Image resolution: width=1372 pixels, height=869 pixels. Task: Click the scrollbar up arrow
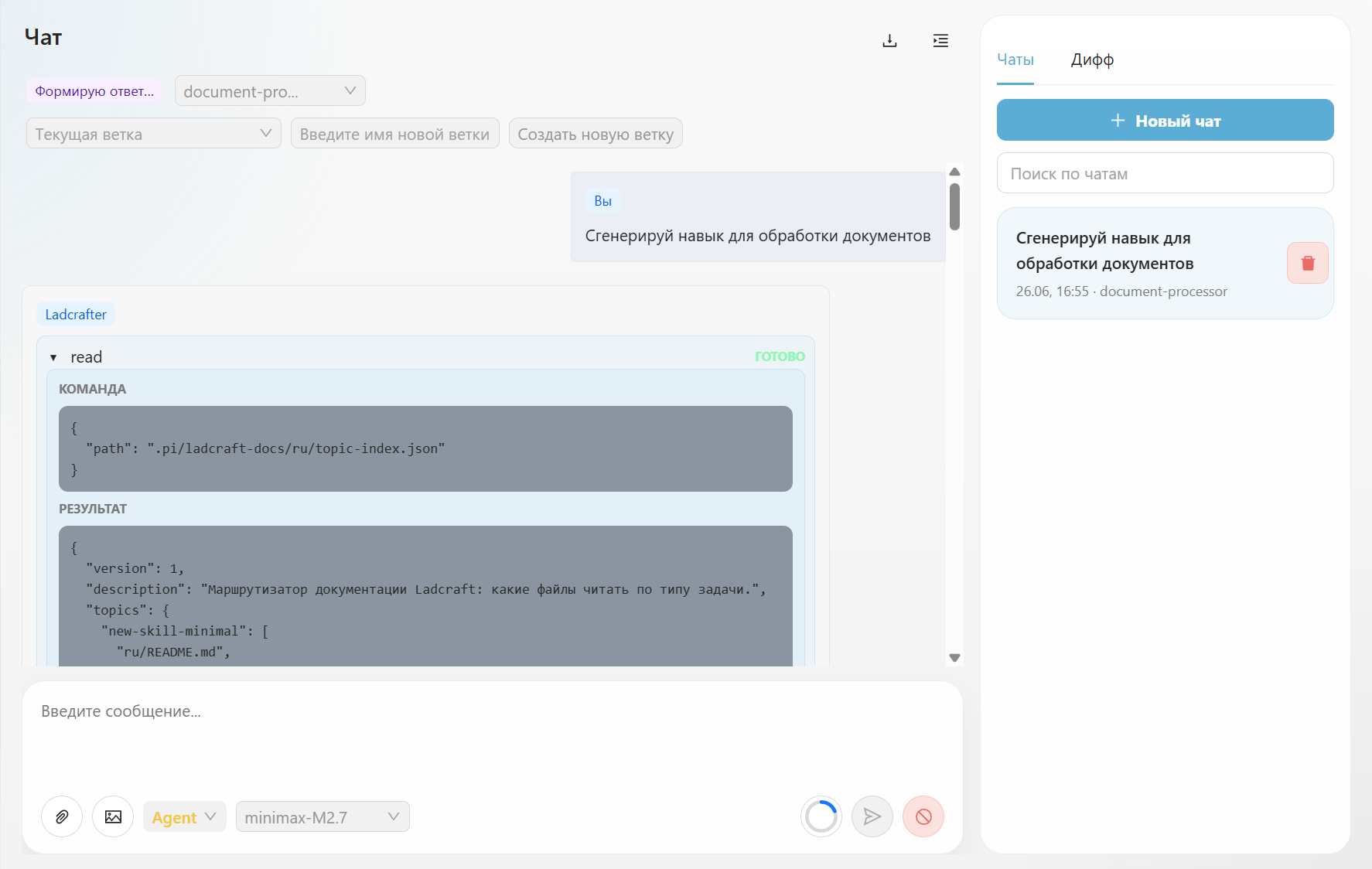tap(954, 172)
